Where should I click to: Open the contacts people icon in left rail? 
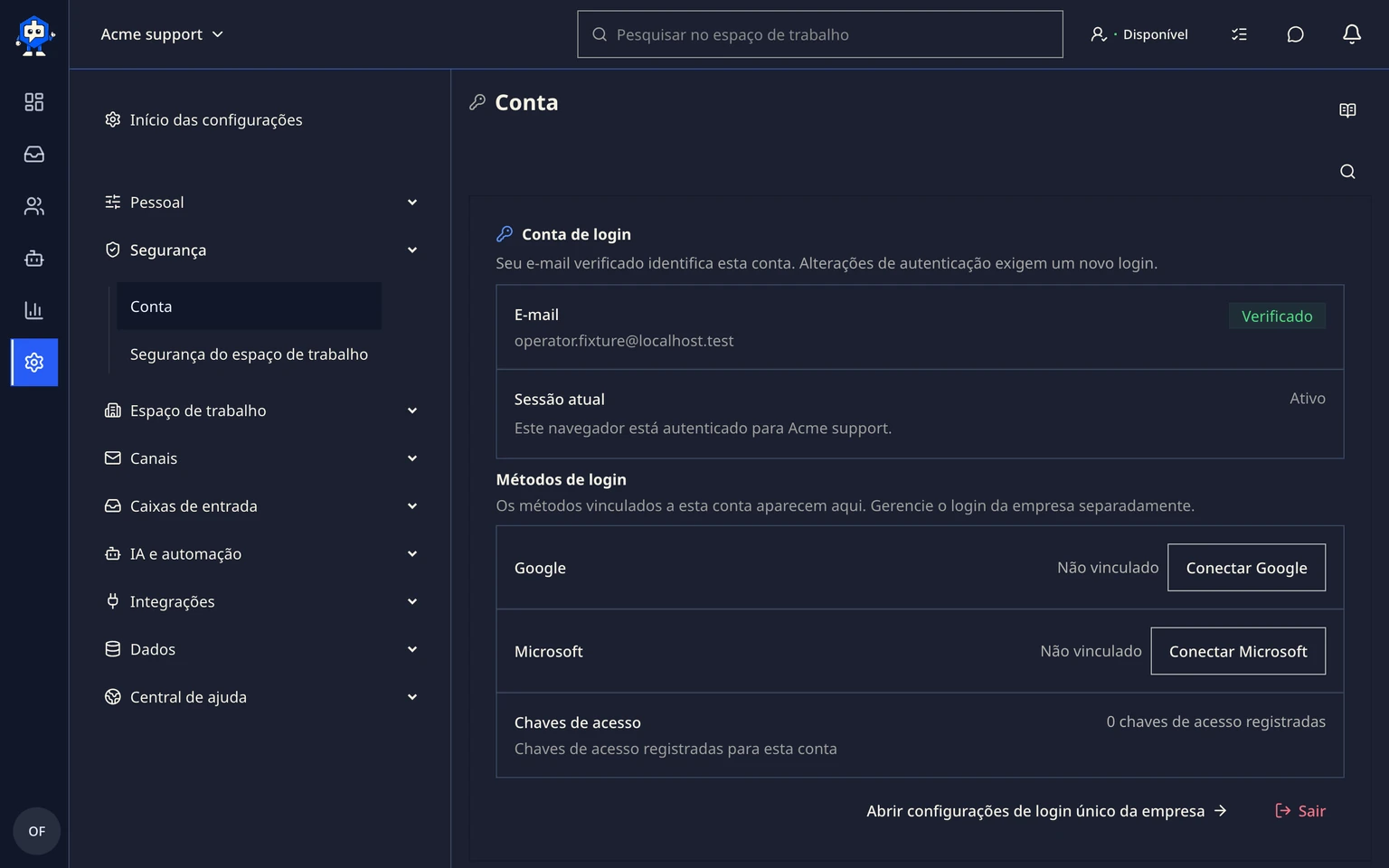[x=34, y=206]
